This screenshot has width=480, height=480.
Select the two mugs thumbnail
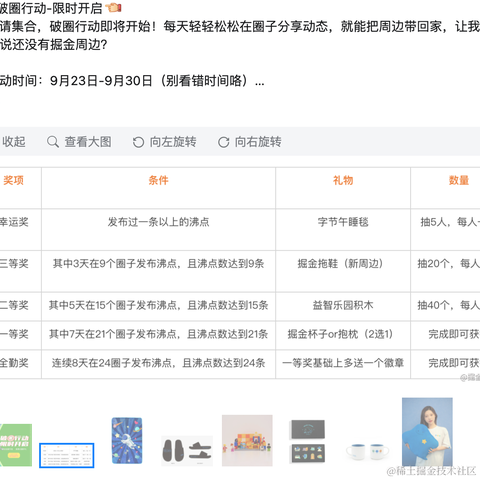(x=368, y=451)
